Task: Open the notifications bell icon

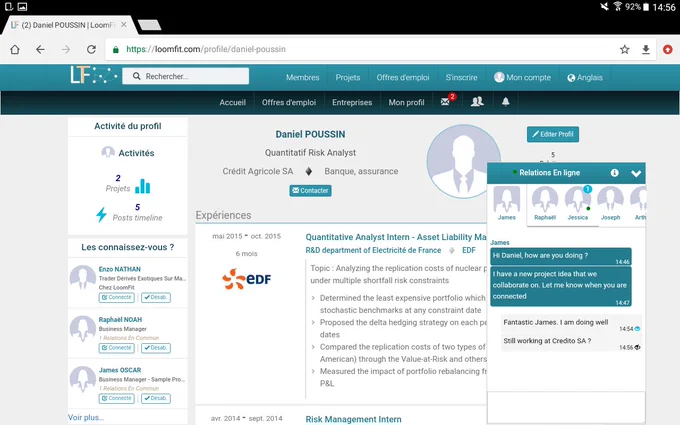Action: (x=506, y=102)
